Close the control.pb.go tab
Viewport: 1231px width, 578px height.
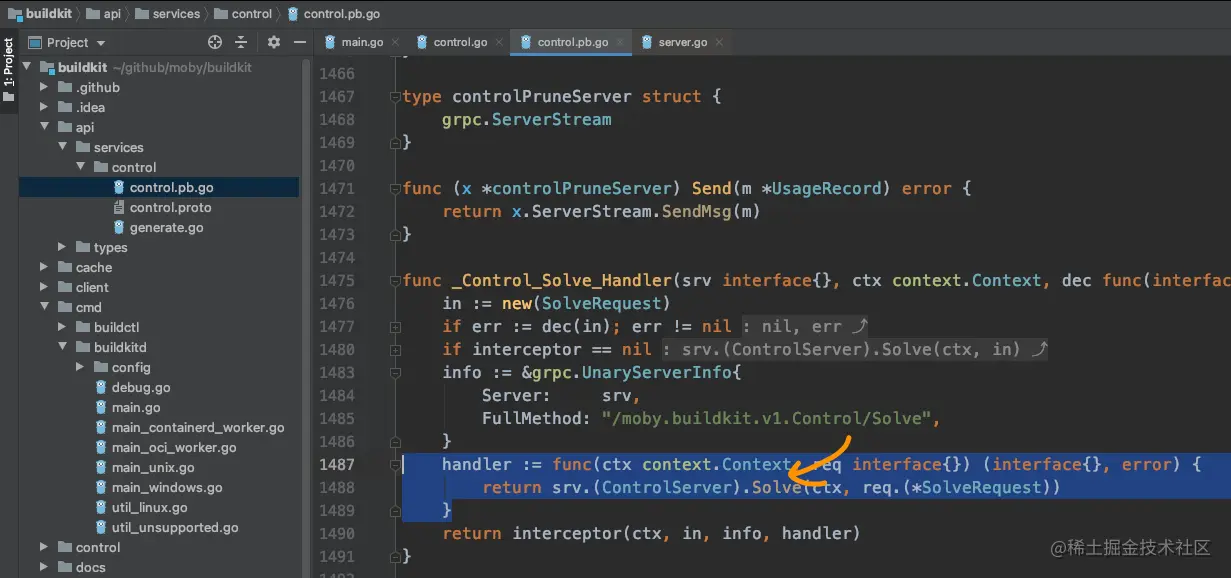(619, 43)
